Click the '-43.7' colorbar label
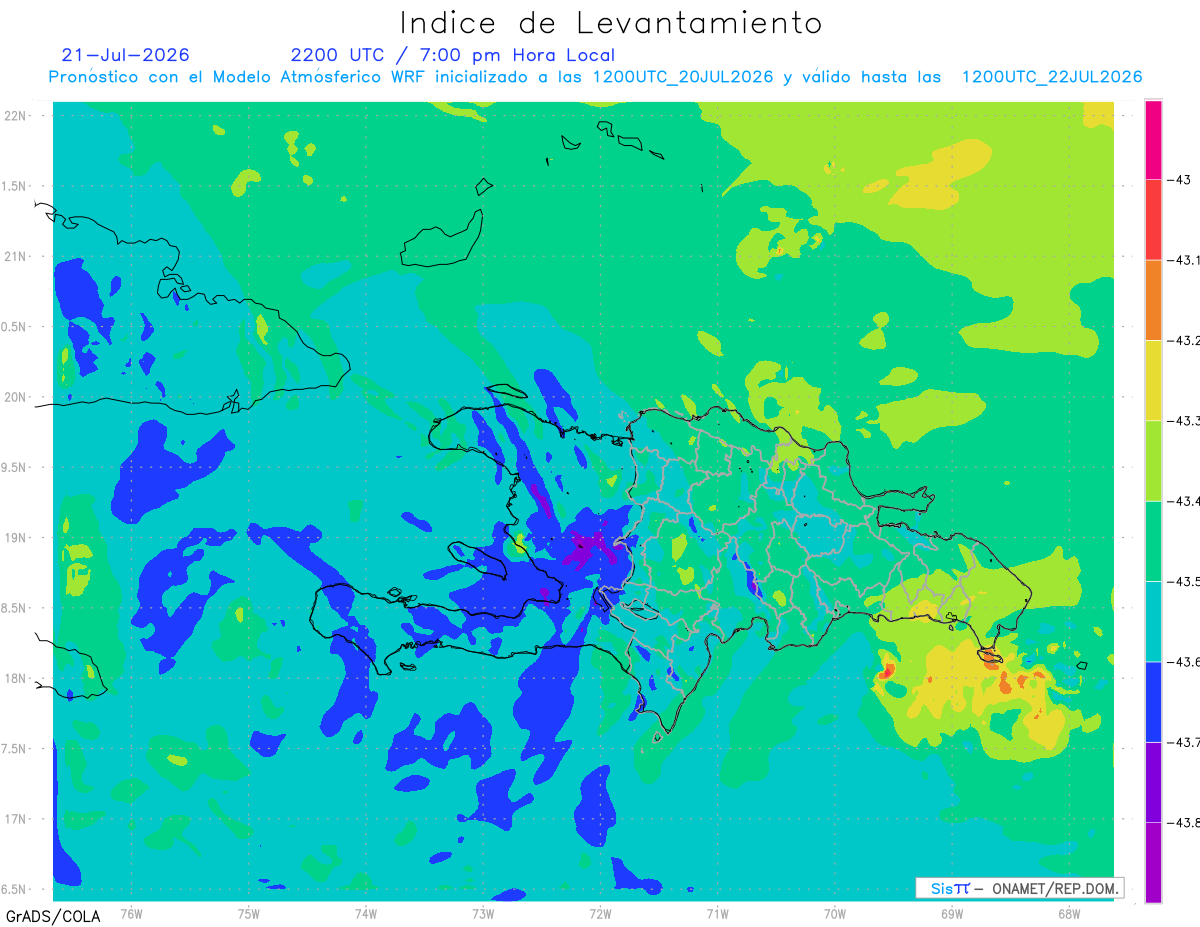The height and width of the screenshot is (927, 1200). point(1183,742)
